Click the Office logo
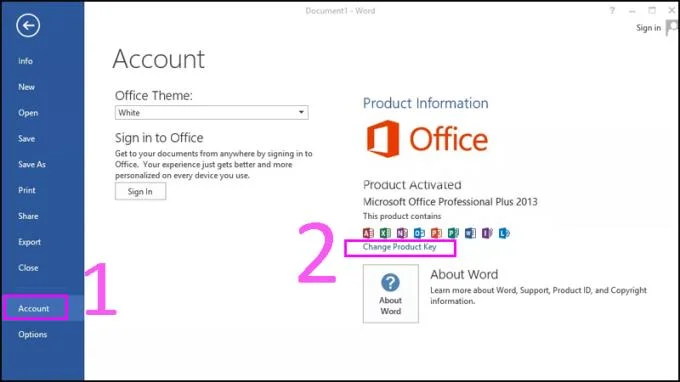 [x=427, y=139]
